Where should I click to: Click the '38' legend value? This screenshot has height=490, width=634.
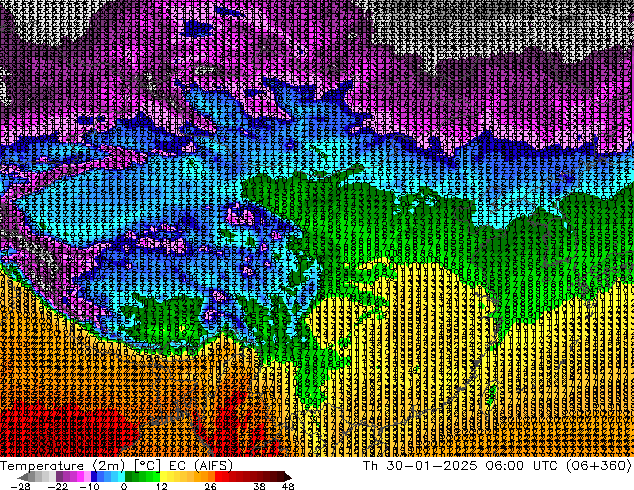(260, 486)
